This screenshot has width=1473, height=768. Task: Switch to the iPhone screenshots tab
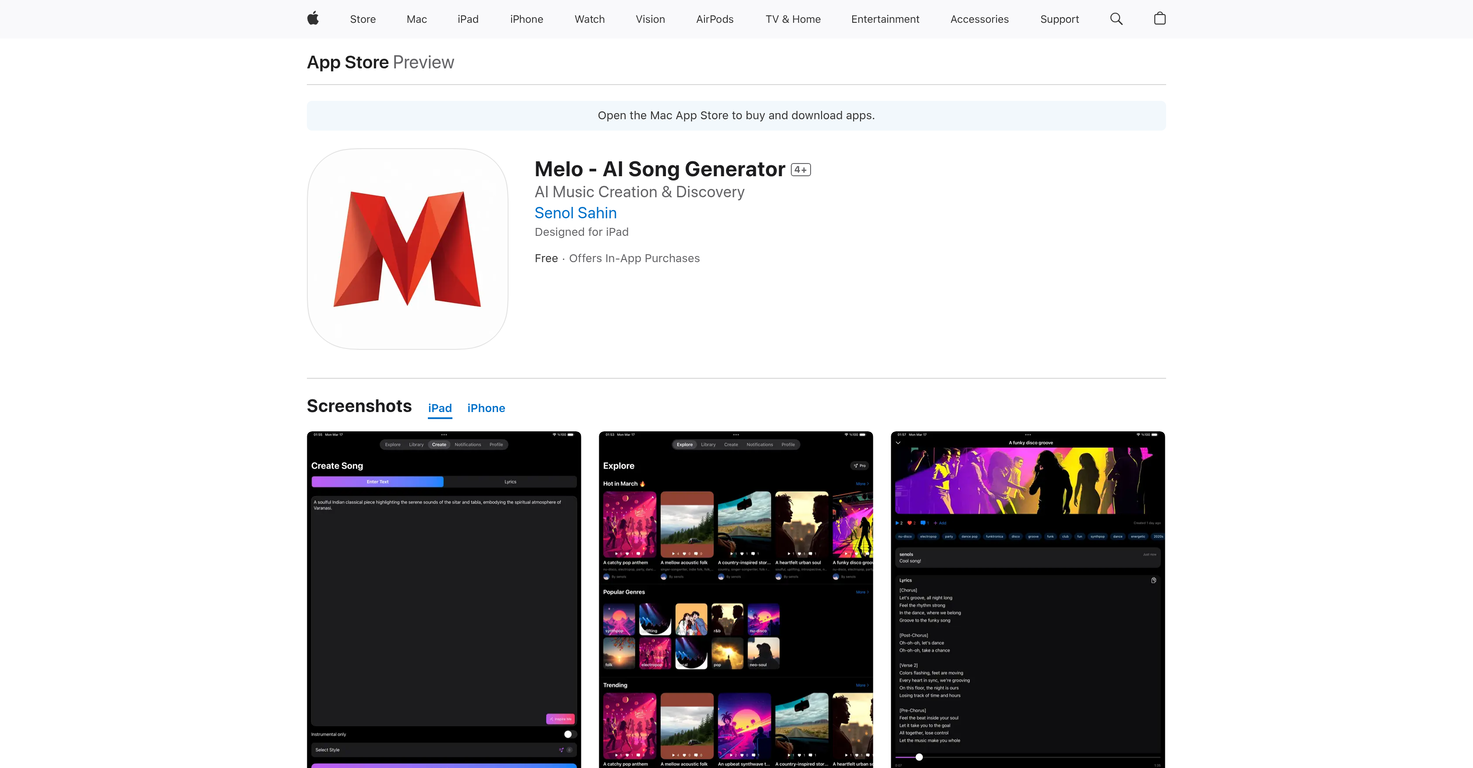486,408
